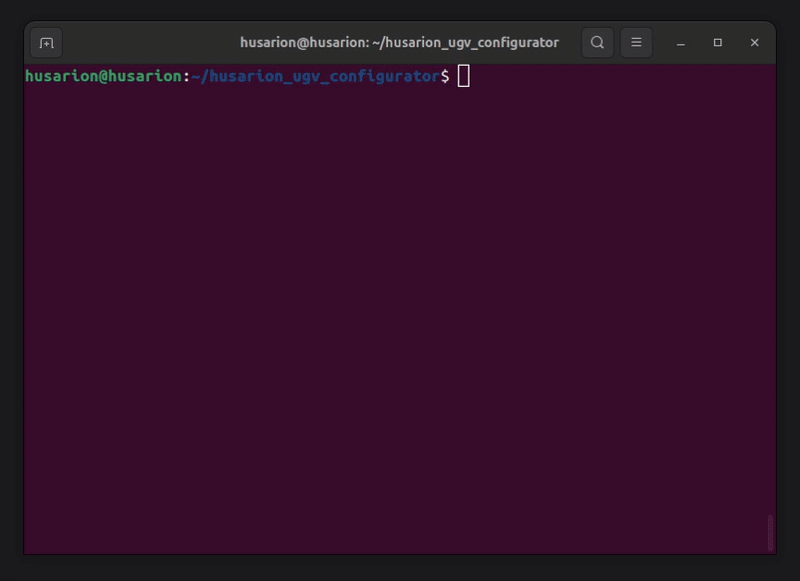Maximize the terminal window
Image resolution: width=800 pixels, height=581 pixels.
718,42
